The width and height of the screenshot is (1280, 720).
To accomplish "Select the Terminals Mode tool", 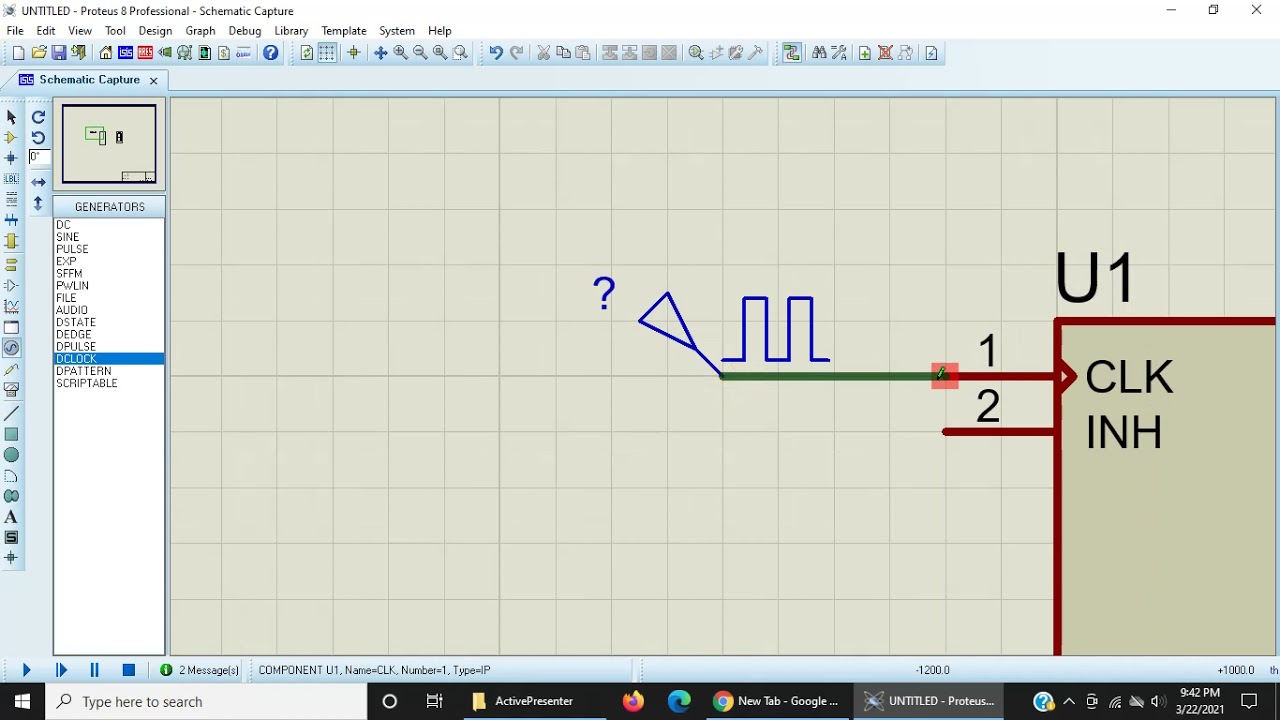I will click(x=11, y=264).
